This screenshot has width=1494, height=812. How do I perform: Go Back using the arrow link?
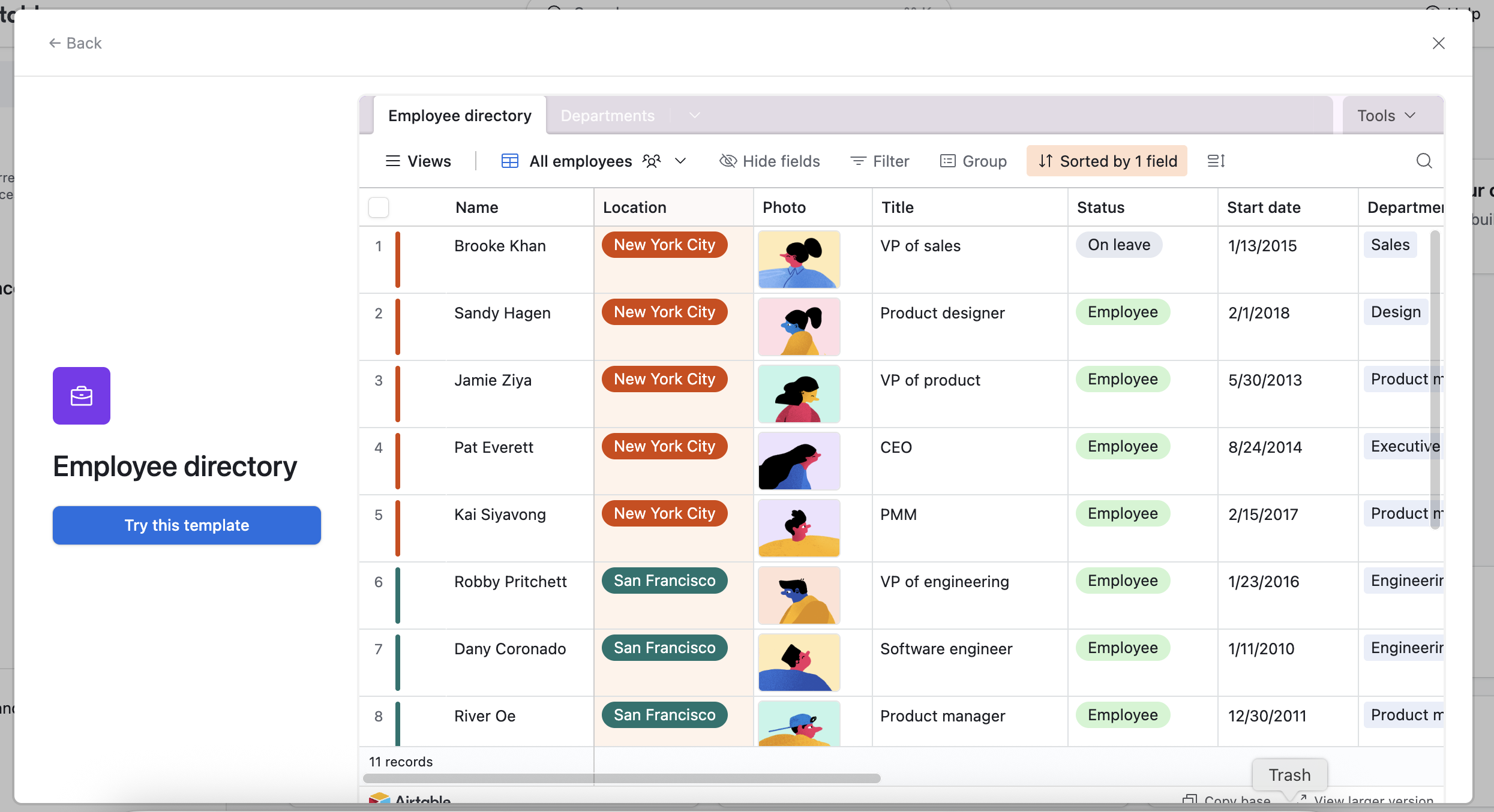(x=75, y=43)
